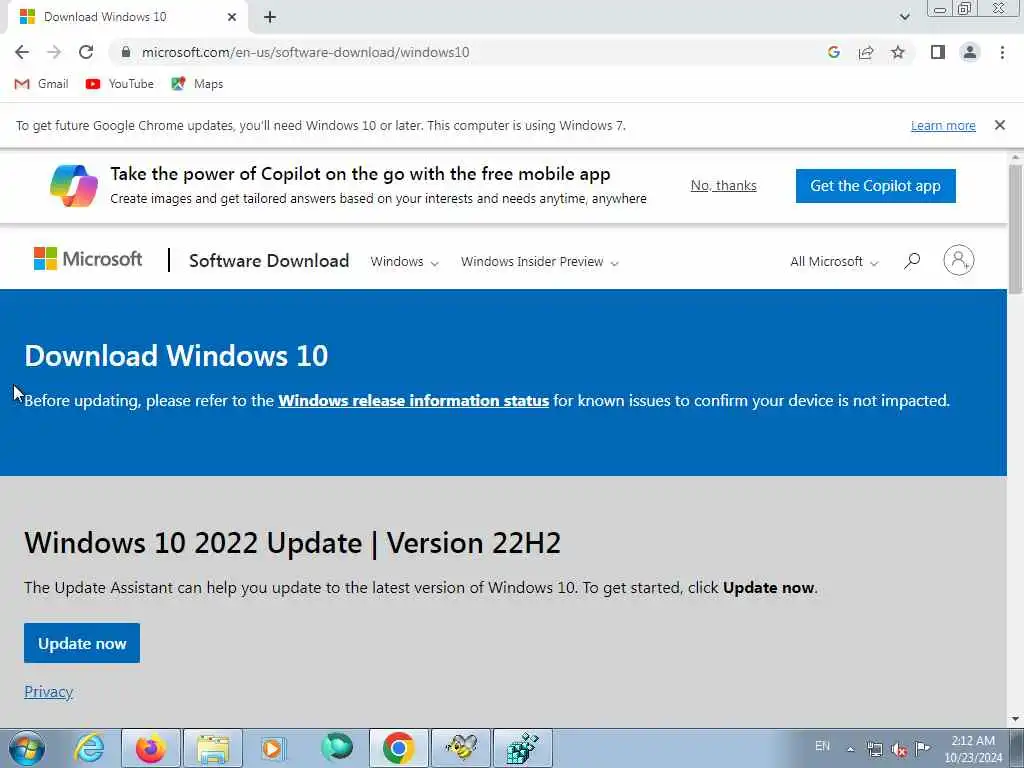The image size is (1024, 768).
Task: Open the green swirl app in taskbar
Action: [x=337, y=747]
